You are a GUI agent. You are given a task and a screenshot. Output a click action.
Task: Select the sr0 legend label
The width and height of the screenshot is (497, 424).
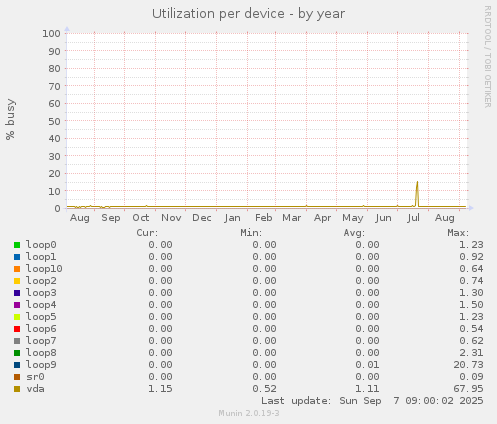(x=35, y=377)
